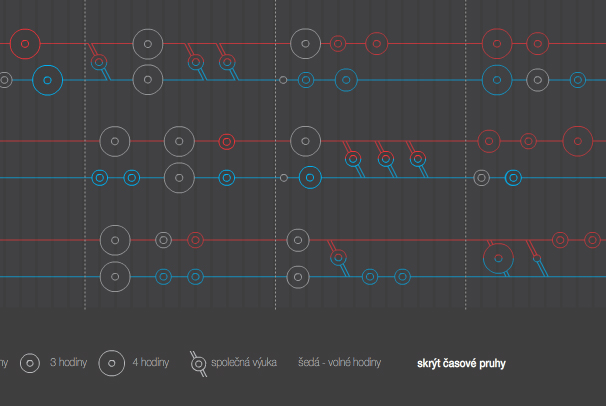The image size is (606, 406).
Task: Toggle skrýt časové pruhy
Action: [461, 363]
